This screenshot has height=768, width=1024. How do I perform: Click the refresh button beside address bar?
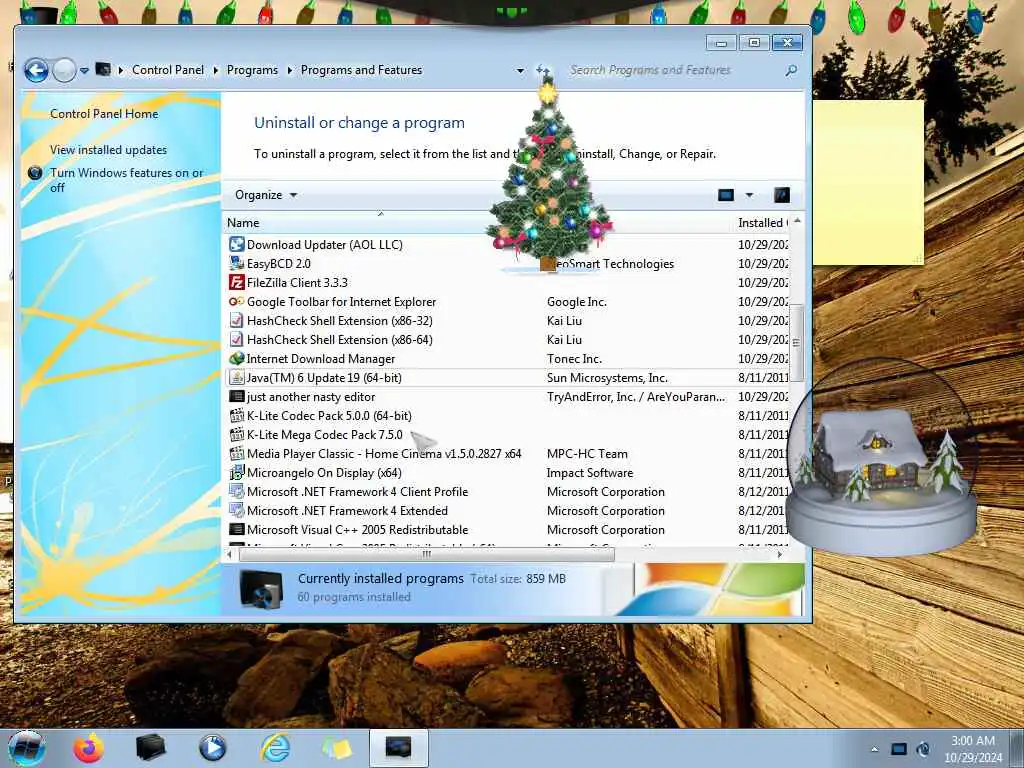[543, 69]
